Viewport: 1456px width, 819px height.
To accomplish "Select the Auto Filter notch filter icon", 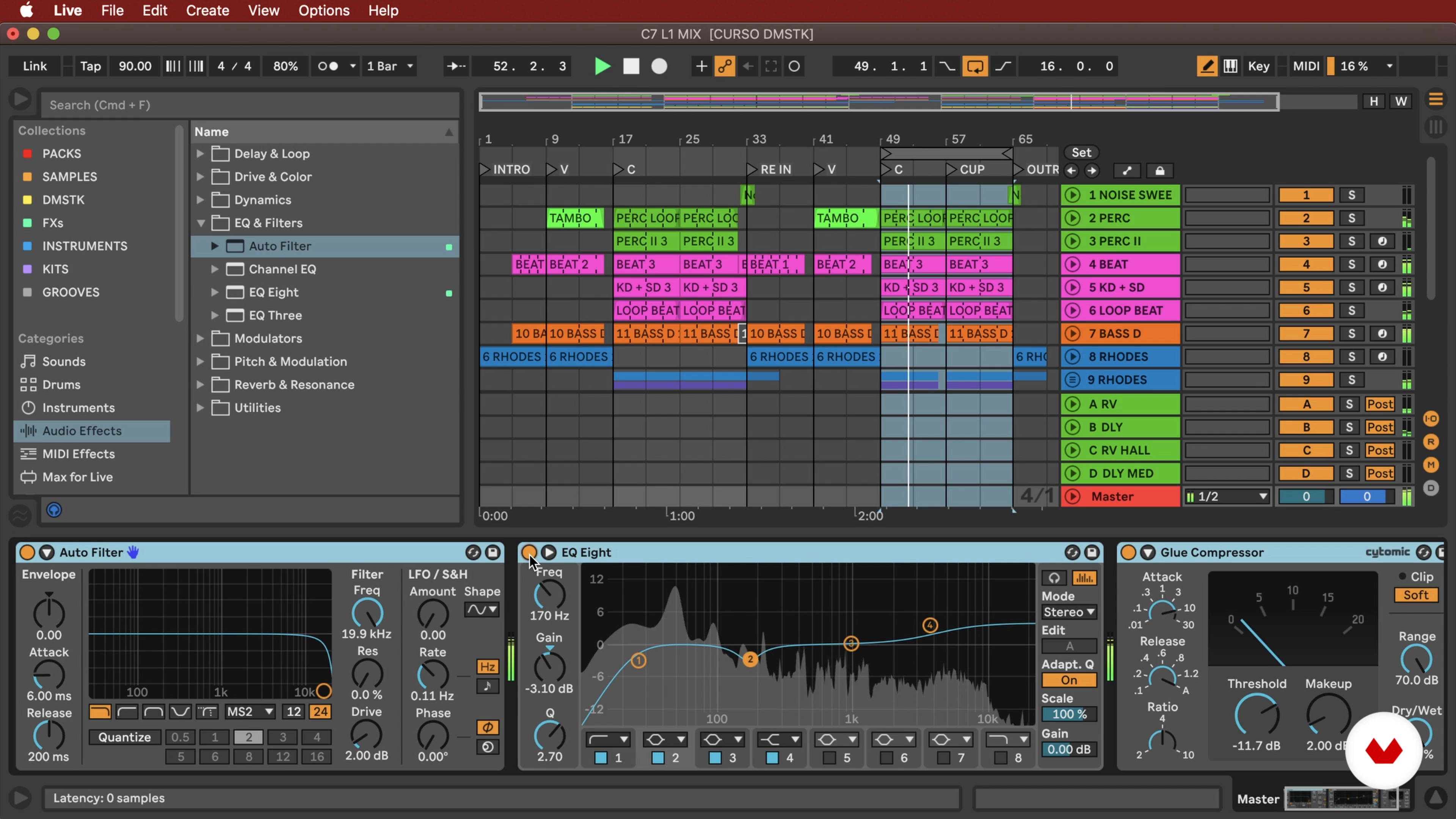I will point(180,712).
